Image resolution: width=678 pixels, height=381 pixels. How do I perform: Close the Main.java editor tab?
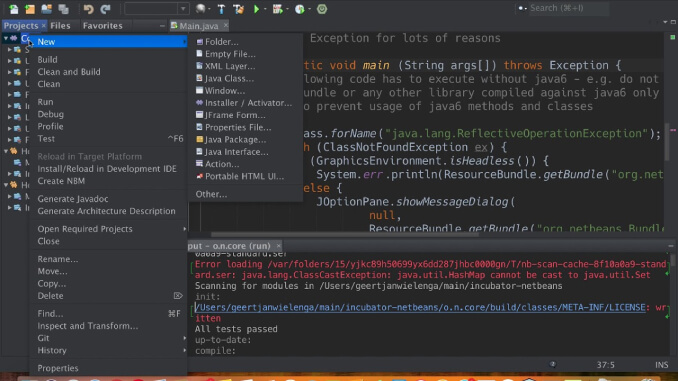pos(225,26)
